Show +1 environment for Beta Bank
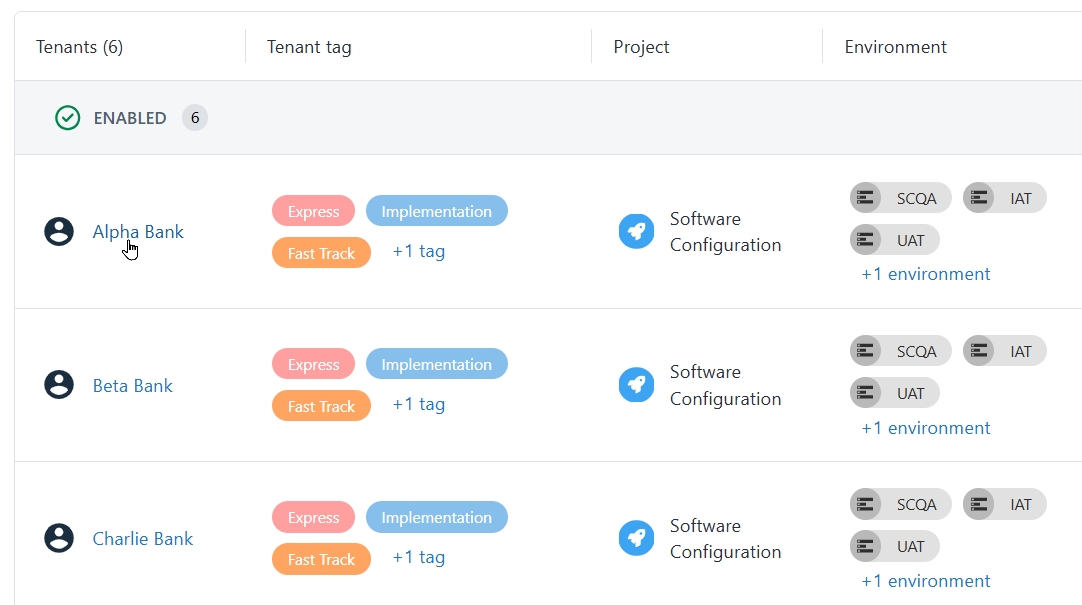The height and width of the screenshot is (605, 1082). click(x=925, y=428)
